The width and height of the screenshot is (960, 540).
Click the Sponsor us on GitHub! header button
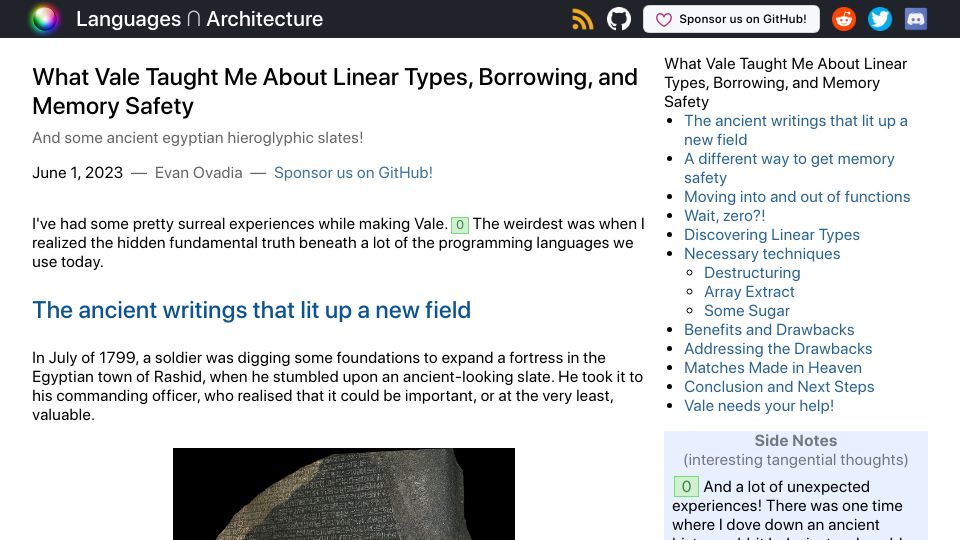pos(731,19)
